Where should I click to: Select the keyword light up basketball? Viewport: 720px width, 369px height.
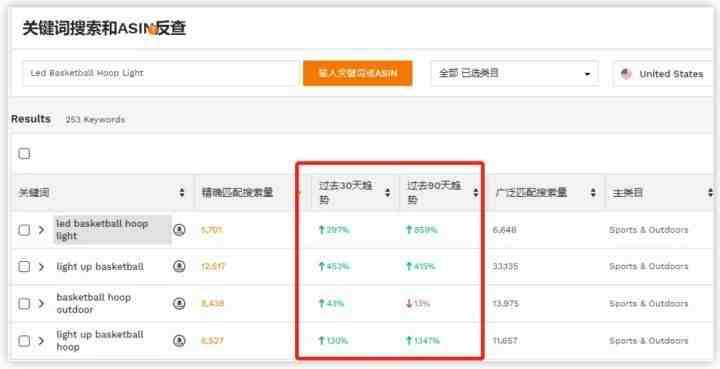100,267
